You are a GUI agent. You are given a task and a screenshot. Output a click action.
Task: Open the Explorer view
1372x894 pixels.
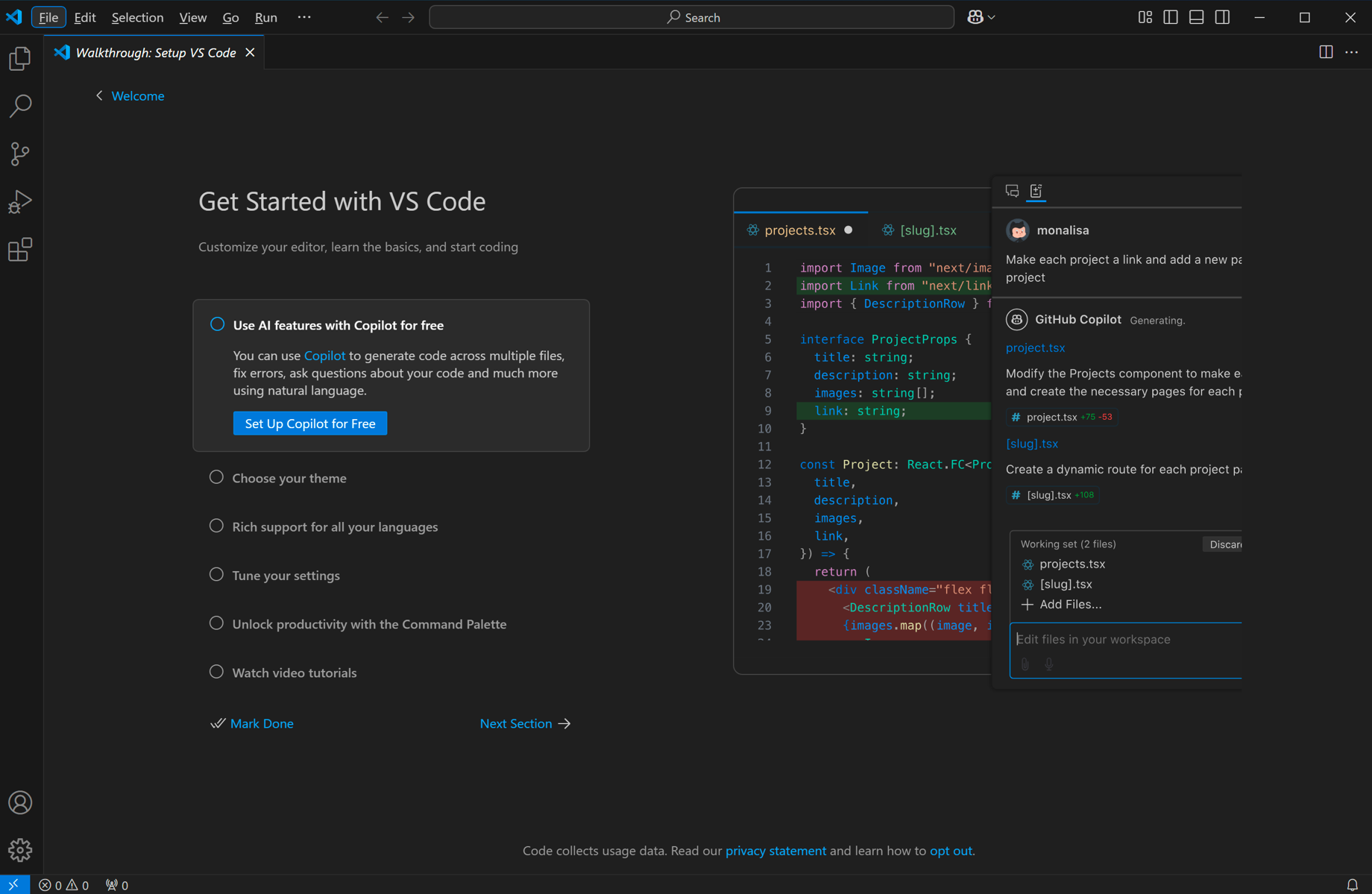[x=20, y=58]
